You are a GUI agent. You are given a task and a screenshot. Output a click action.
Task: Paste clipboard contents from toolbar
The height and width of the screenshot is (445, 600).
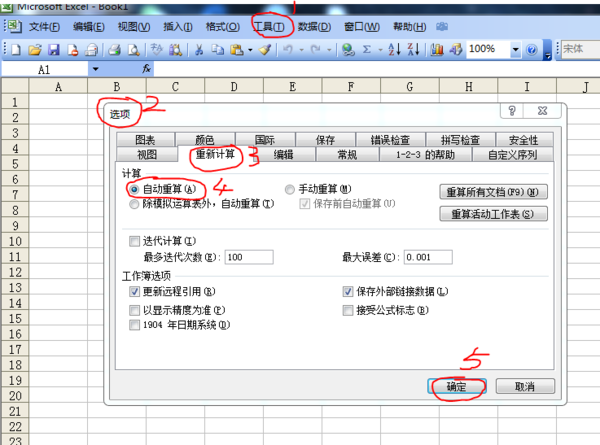(x=237, y=49)
